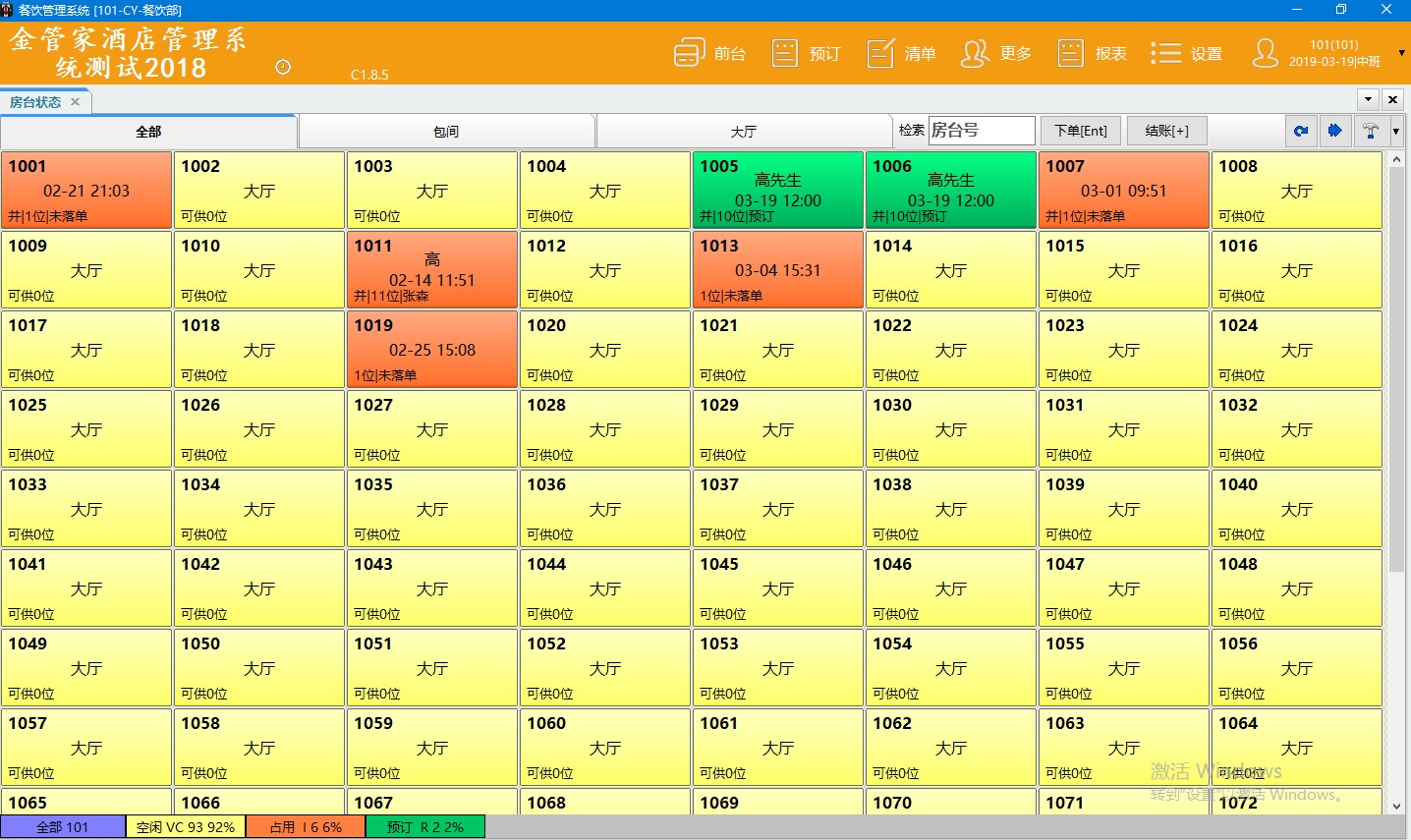
Task: Open the user menu dropdown arrow in the header
Action: (1401, 53)
